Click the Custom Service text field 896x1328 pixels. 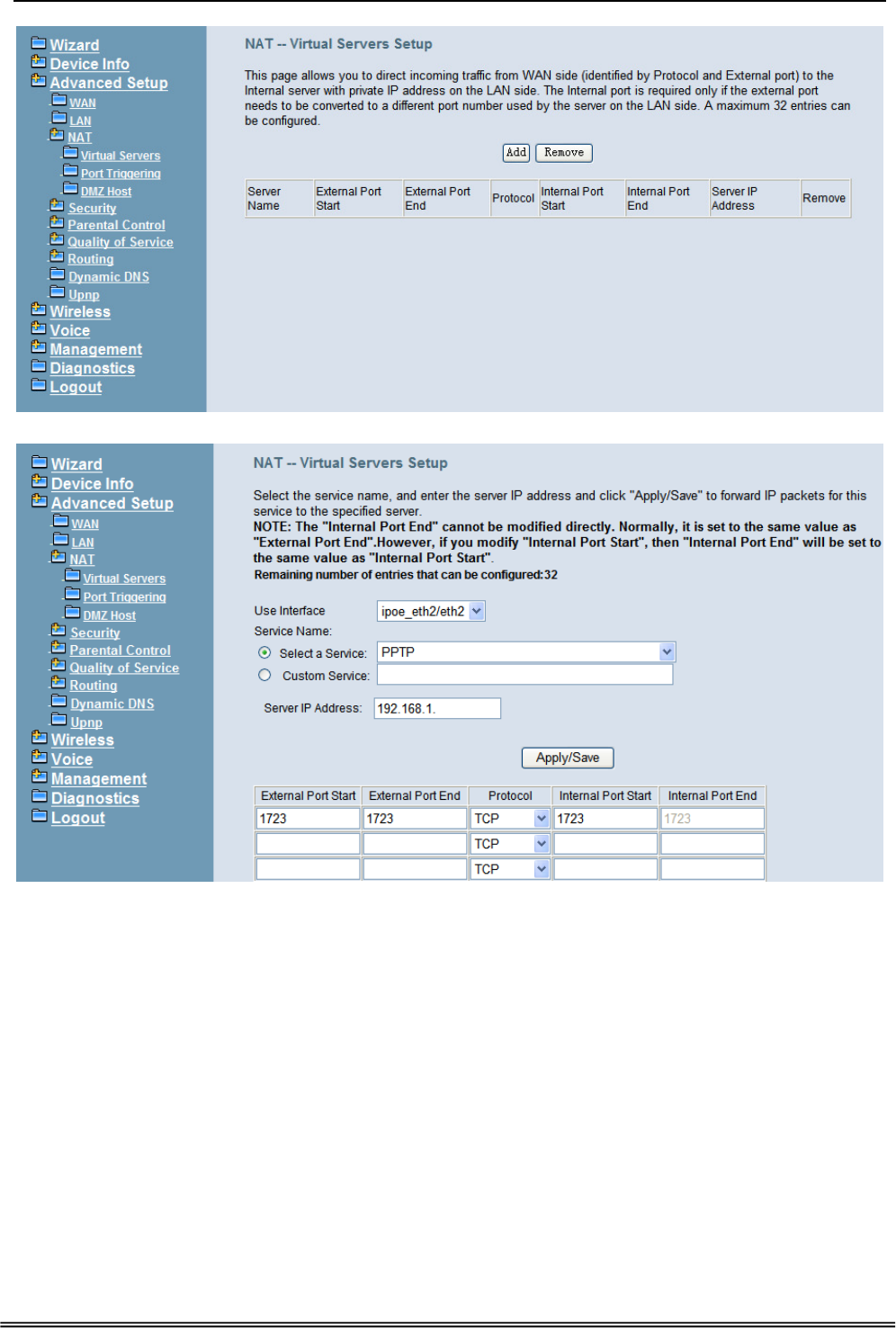point(524,675)
